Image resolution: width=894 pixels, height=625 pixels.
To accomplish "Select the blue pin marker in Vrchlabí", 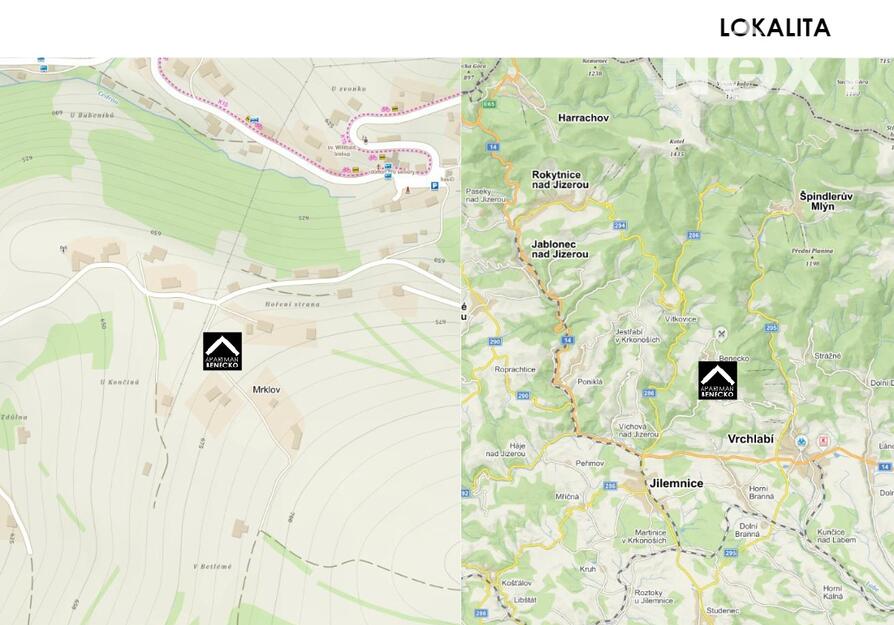I will coord(801,441).
